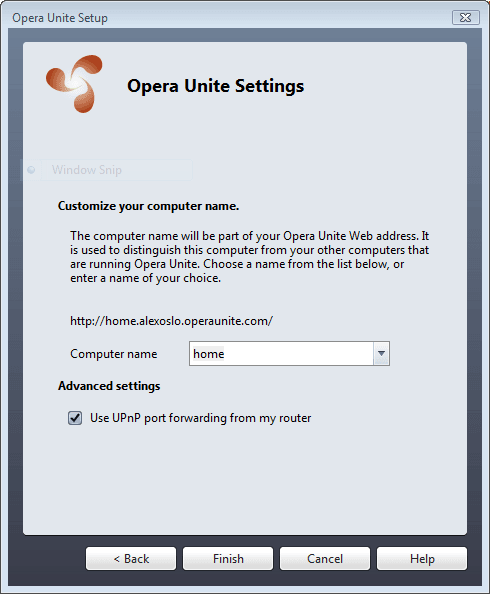The width and height of the screenshot is (490, 594).
Task: Click the computer name description paragraph
Action: click(x=250, y=257)
